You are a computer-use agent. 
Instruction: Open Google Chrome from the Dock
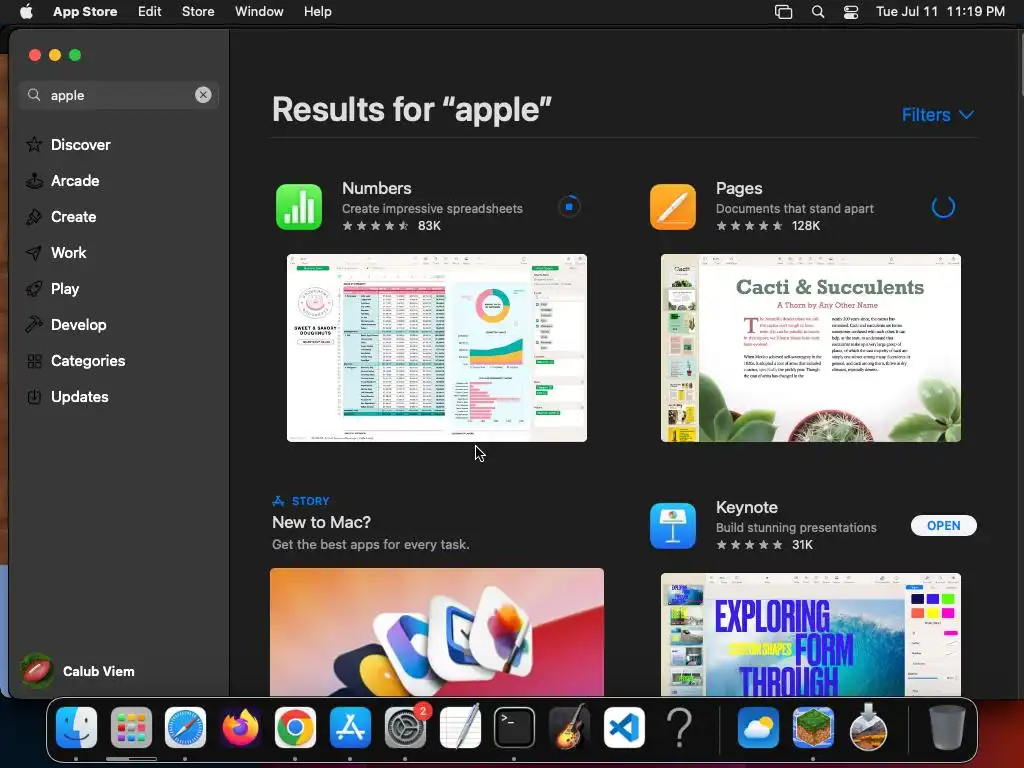pyautogui.click(x=295, y=727)
